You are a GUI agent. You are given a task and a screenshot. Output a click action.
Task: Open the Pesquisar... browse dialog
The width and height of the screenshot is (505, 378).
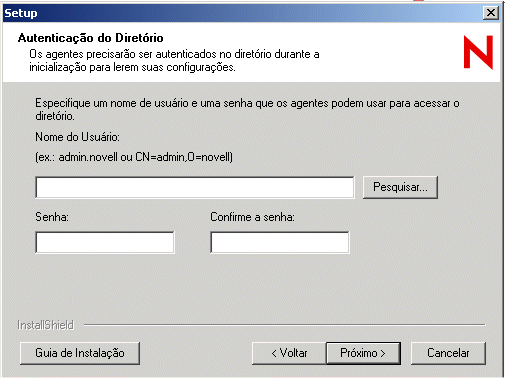point(400,187)
